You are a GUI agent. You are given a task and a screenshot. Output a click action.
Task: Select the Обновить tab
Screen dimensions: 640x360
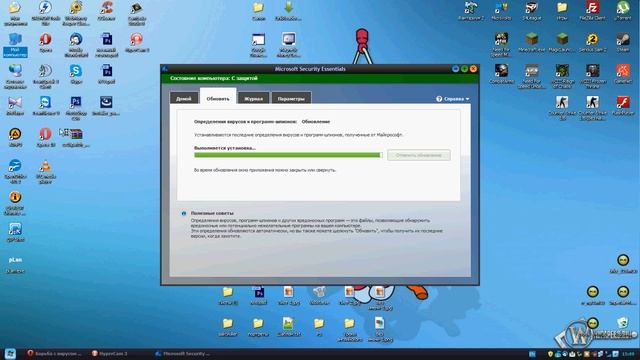[218, 98]
